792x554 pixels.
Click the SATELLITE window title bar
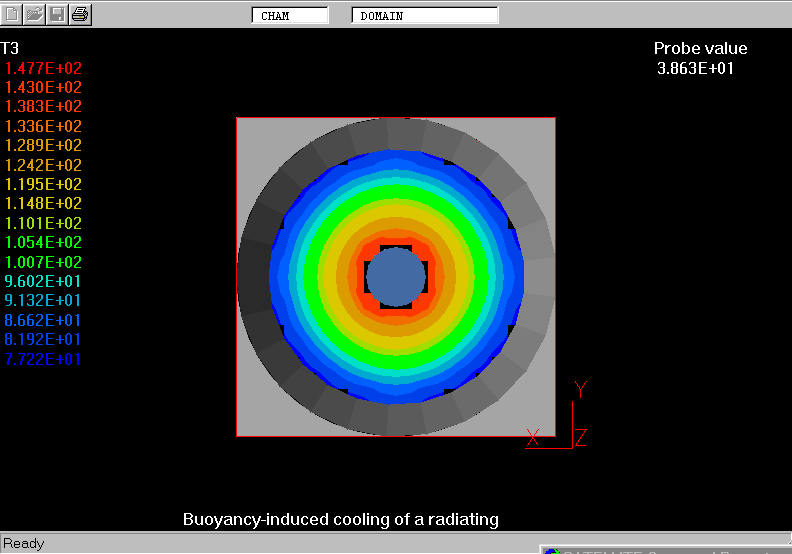tap(666, 549)
